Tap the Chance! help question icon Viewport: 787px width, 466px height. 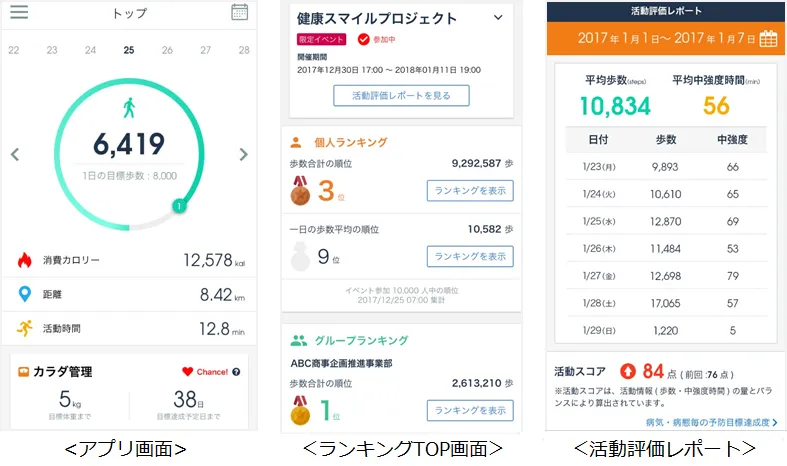coord(236,372)
